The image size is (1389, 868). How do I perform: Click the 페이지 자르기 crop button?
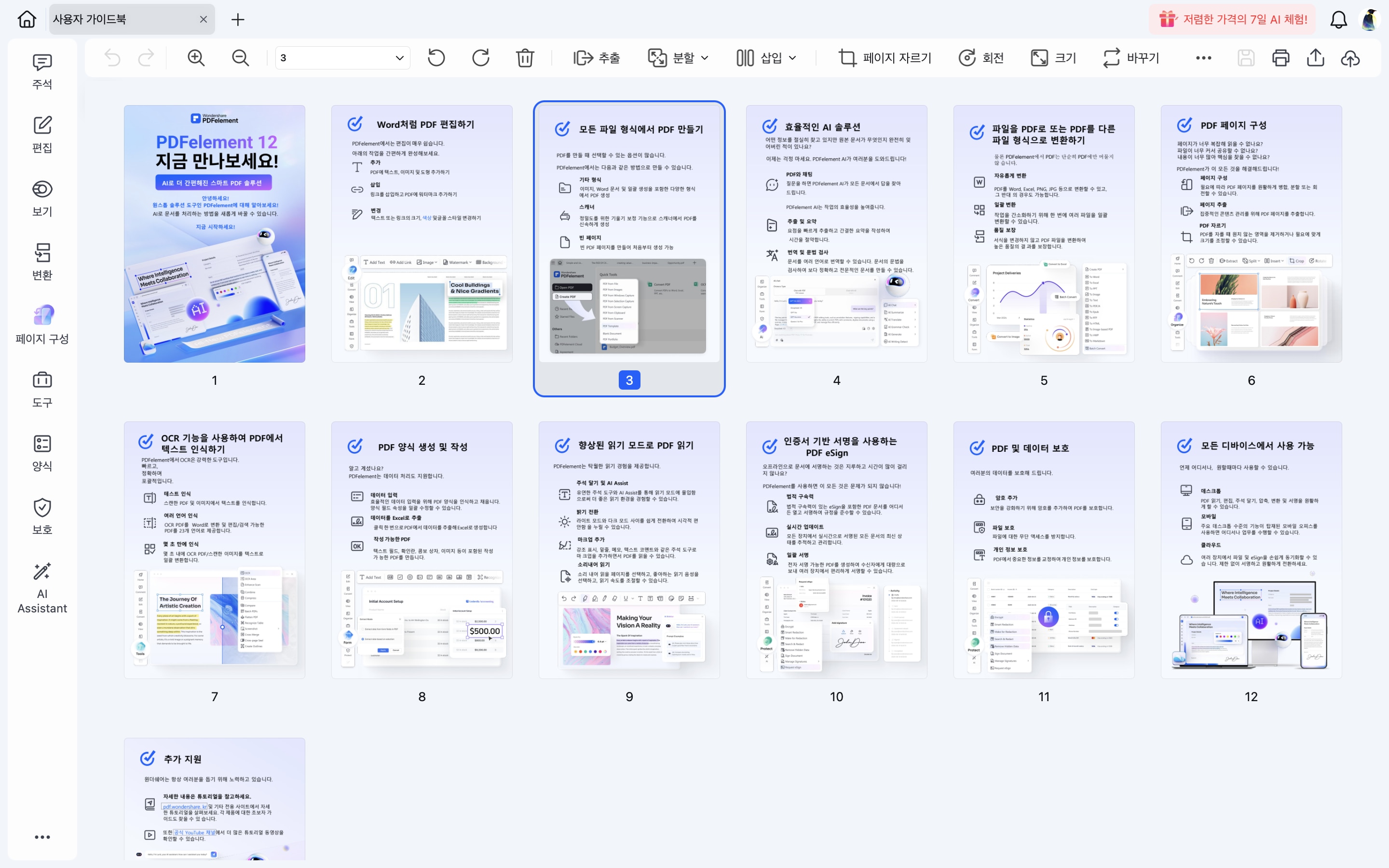coord(885,58)
